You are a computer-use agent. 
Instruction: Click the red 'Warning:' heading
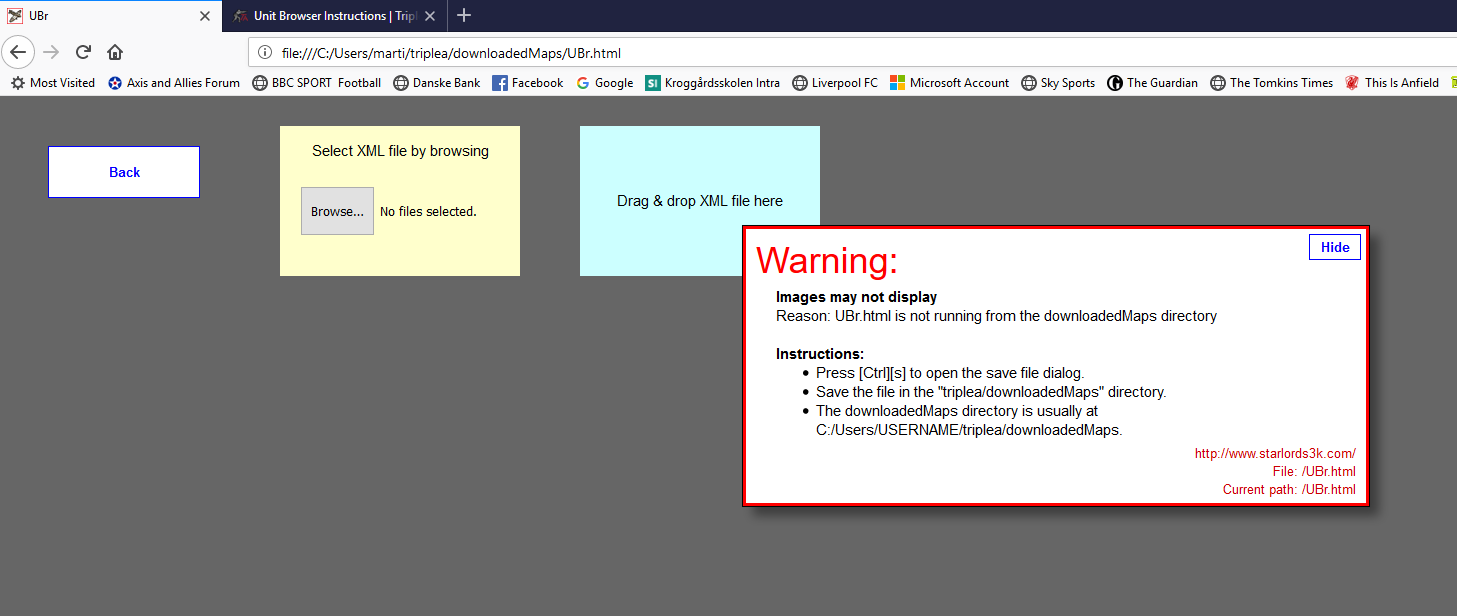pyautogui.click(x=827, y=260)
